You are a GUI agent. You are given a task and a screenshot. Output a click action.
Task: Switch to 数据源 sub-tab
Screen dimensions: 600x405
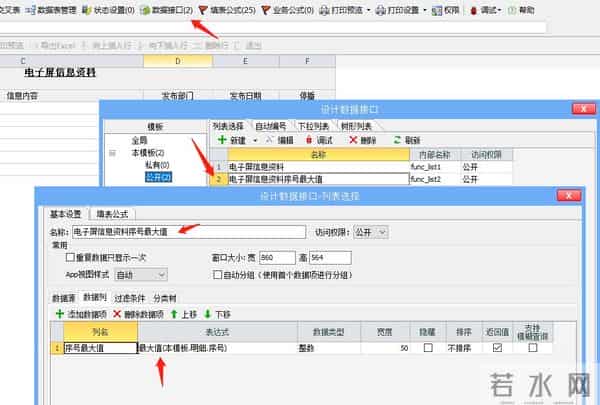click(x=64, y=298)
